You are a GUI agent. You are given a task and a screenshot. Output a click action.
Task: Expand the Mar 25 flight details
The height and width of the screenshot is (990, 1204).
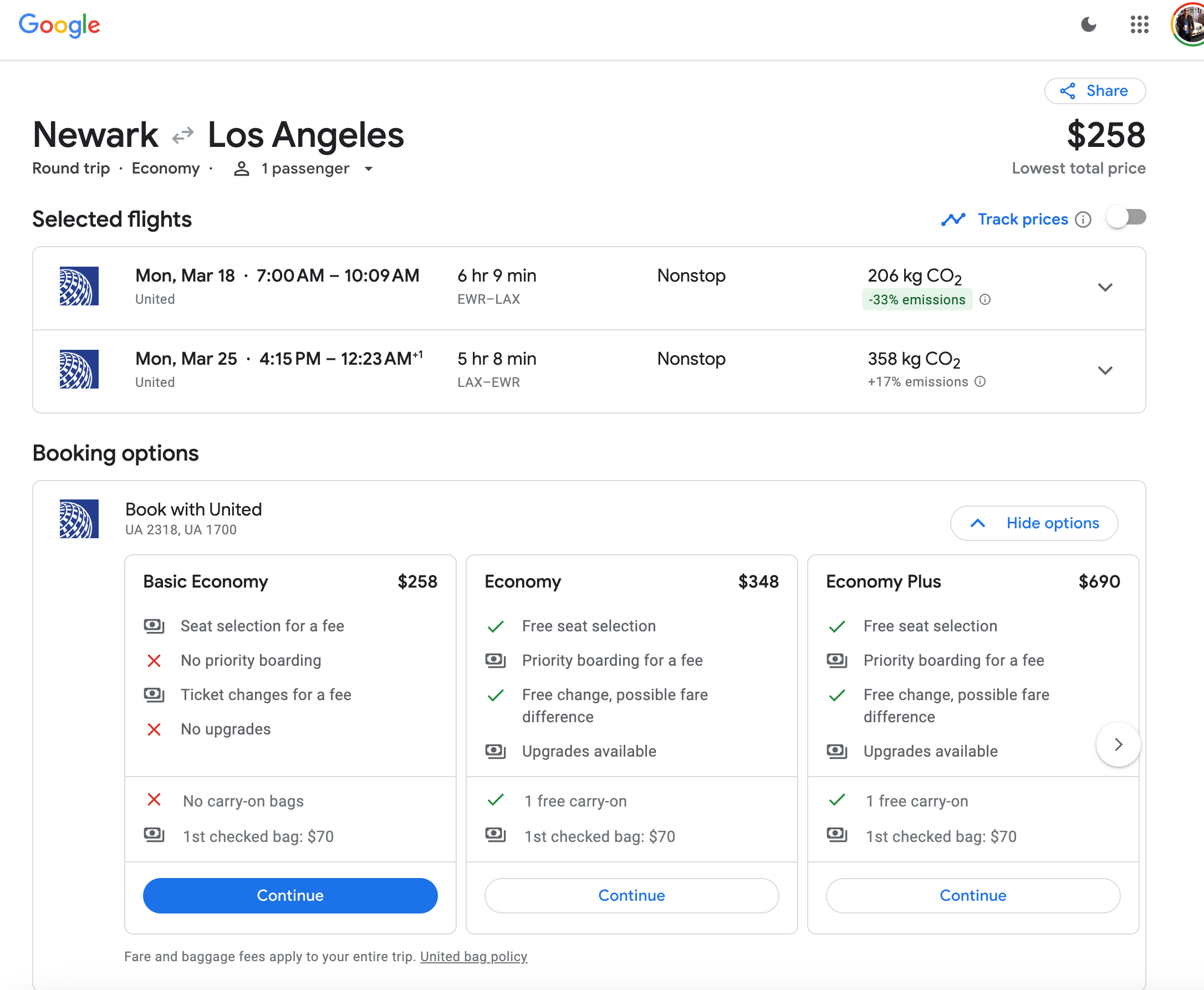1105,371
